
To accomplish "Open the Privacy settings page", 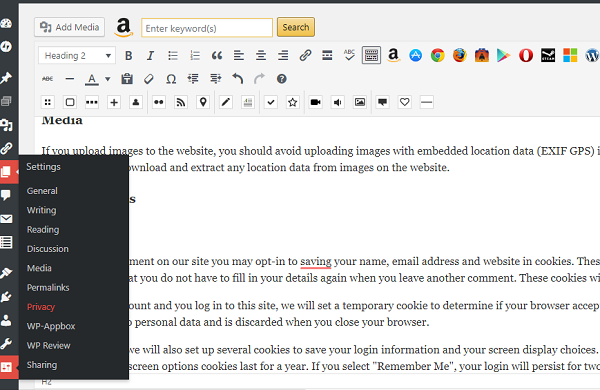I will [x=41, y=307].
